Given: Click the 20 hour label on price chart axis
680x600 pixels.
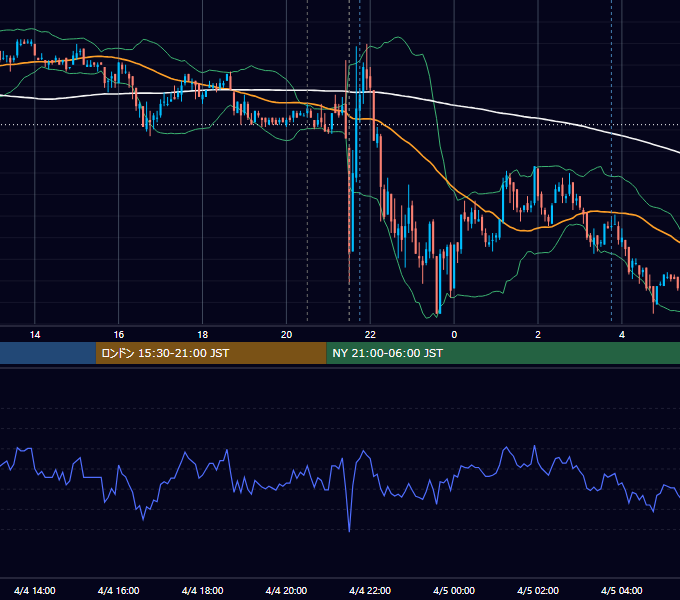Looking at the screenshot, I should pos(286,335).
